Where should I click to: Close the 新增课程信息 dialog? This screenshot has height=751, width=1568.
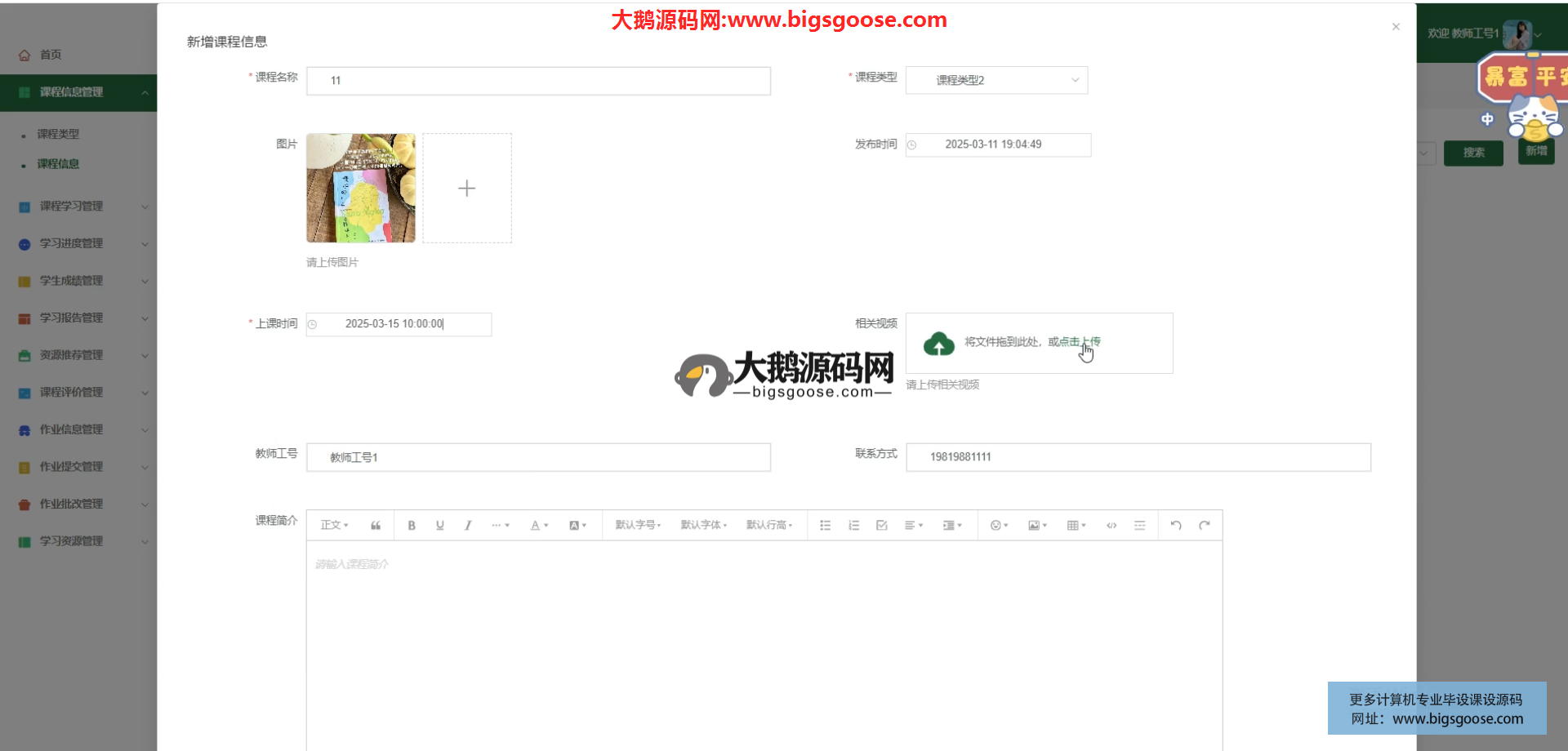point(1396,27)
